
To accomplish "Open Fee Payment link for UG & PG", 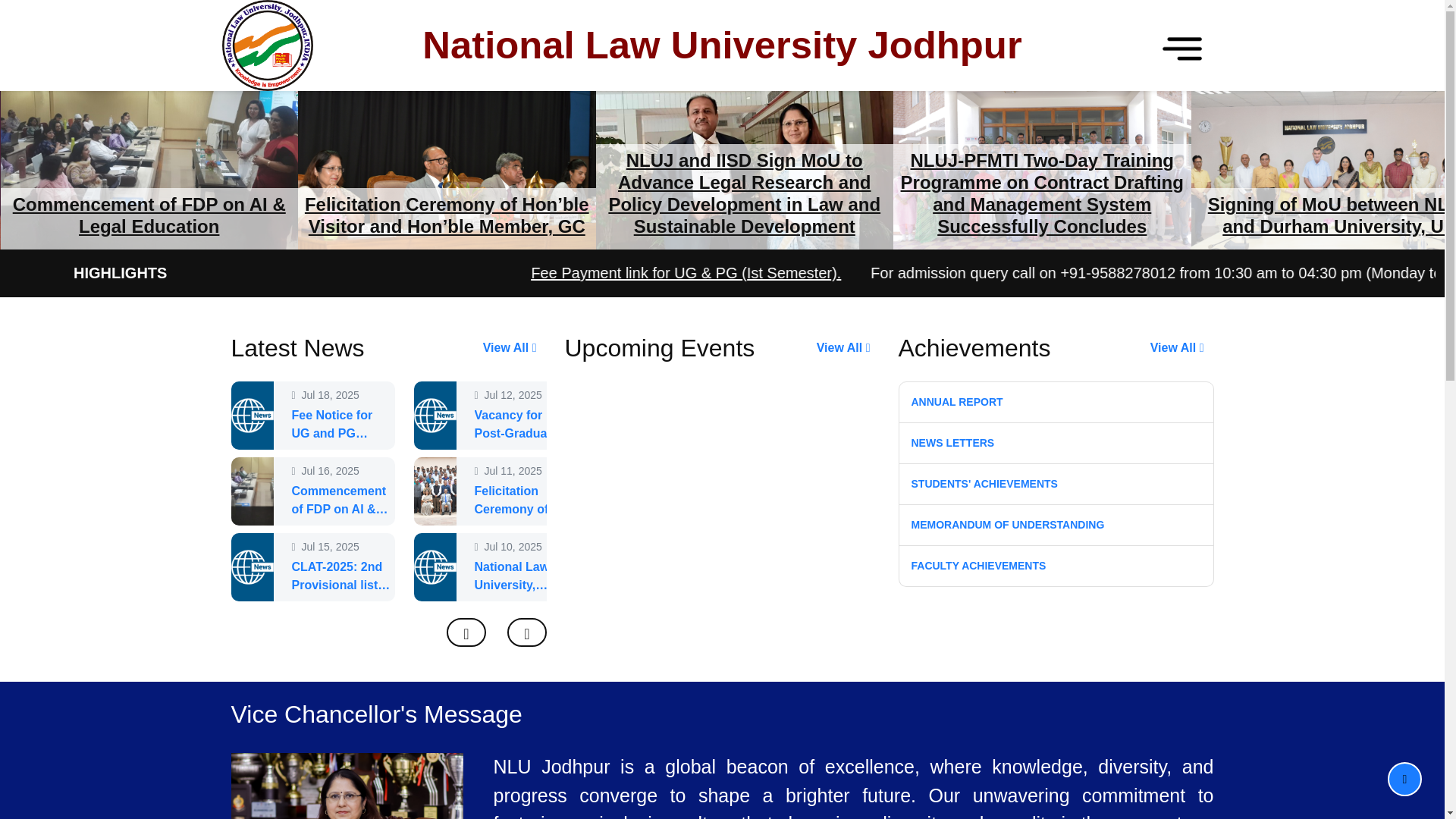I will (x=686, y=273).
